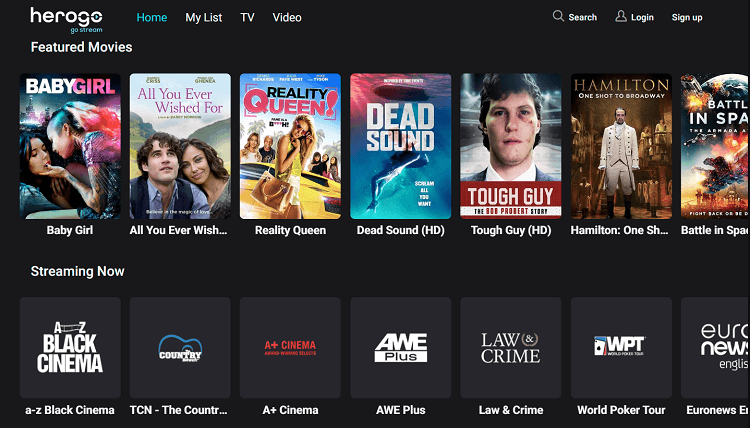Click the Streaming Now heading
Screen dimensions: 750x428
tap(77, 271)
